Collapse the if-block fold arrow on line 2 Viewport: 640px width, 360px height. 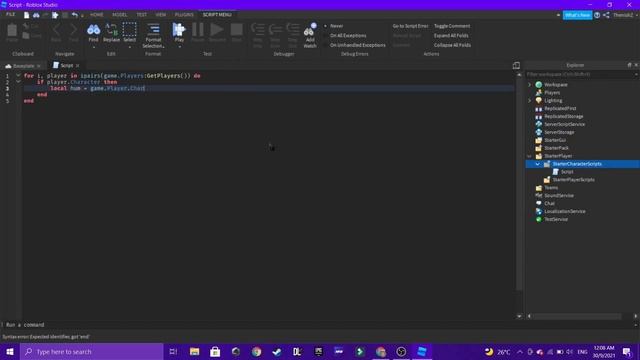coord(18,82)
